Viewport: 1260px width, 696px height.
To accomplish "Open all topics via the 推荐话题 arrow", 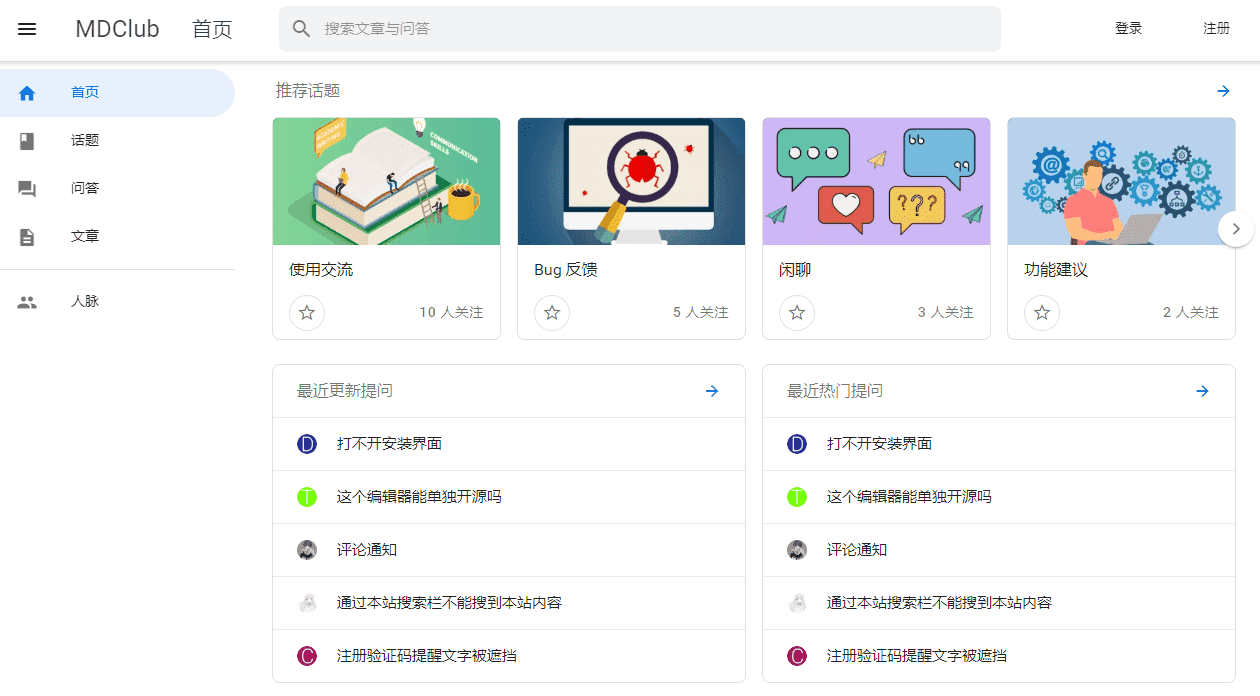I will (1223, 91).
